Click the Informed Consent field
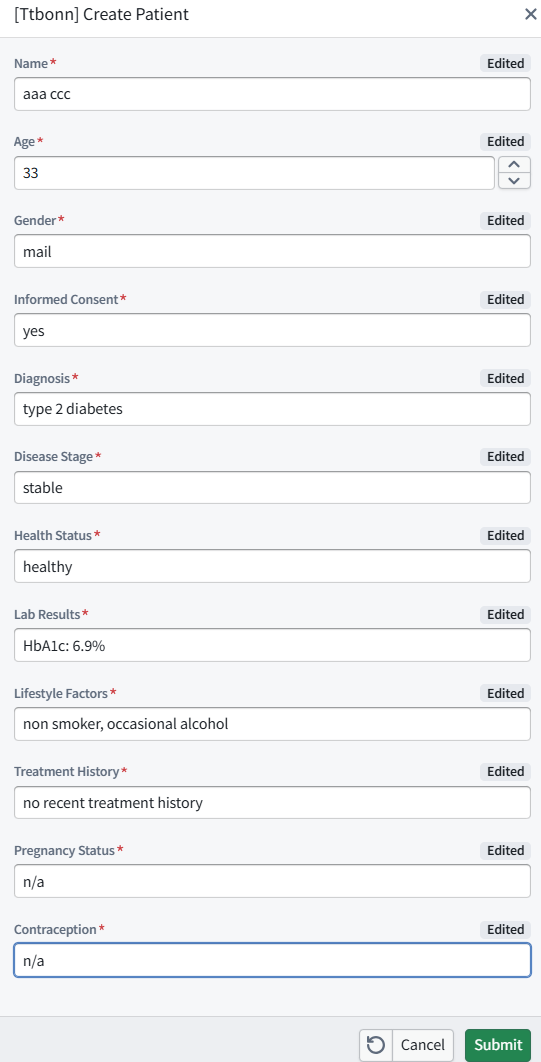The width and height of the screenshot is (541, 1062). coord(272,331)
